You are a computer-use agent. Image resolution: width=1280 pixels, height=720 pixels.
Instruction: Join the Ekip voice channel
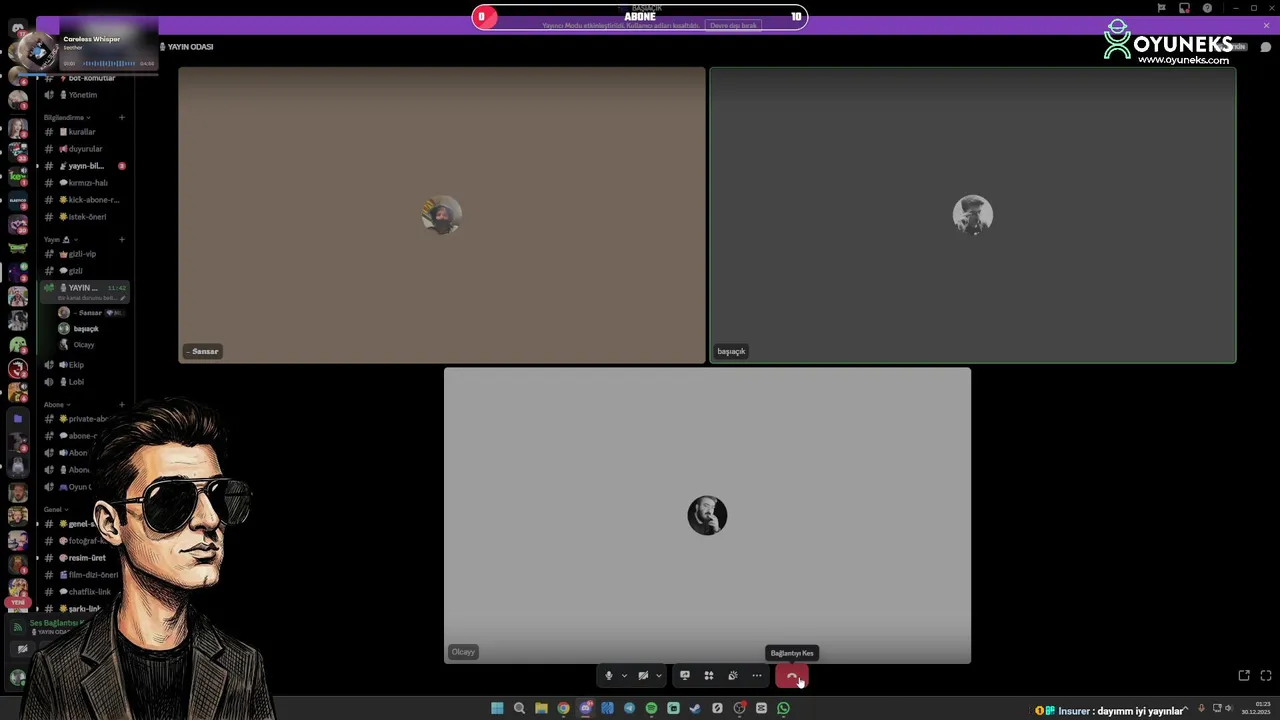84,365
